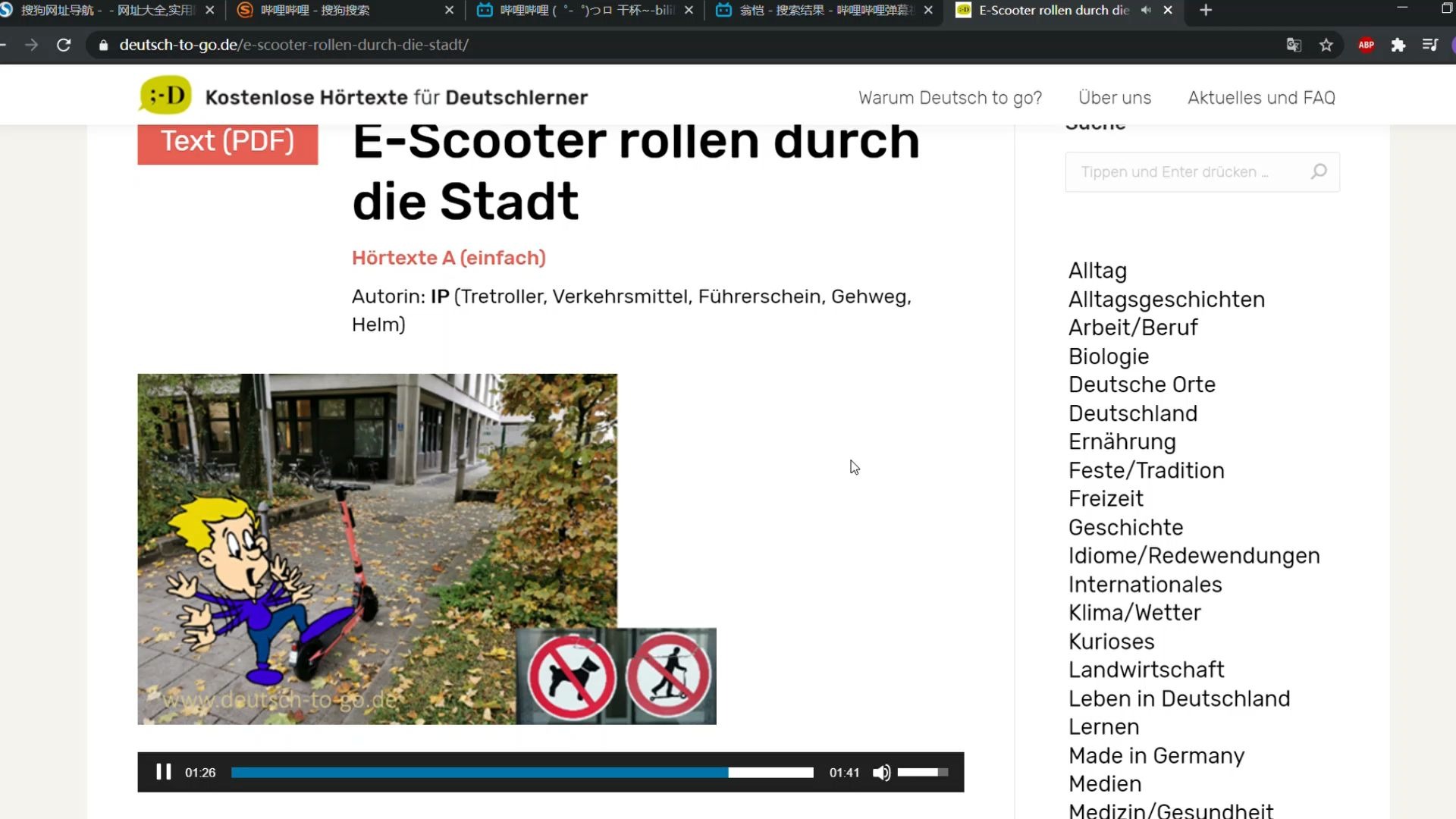Seek on the audio progress bar
This screenshot has width=1456, height=819.
coord(522,772)
